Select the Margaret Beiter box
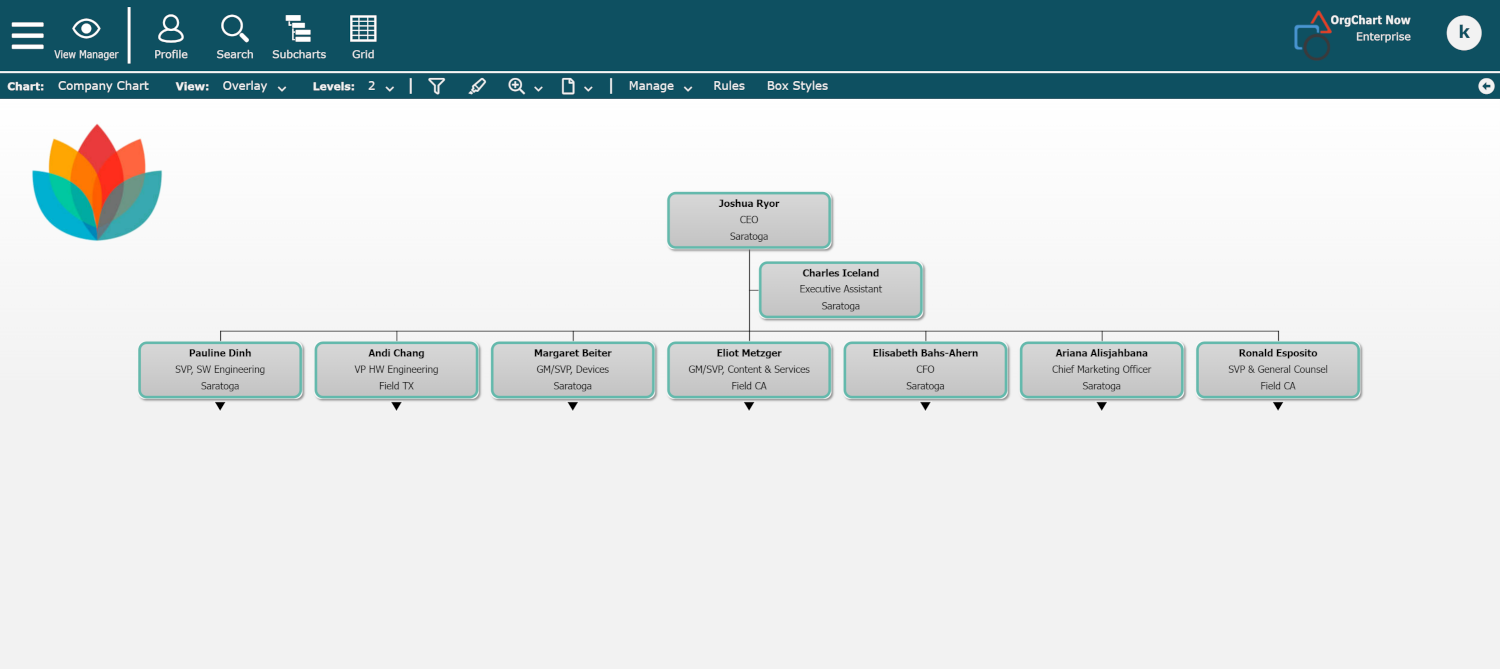Viewport: 1500px width, 669px height. click(573, 370)
